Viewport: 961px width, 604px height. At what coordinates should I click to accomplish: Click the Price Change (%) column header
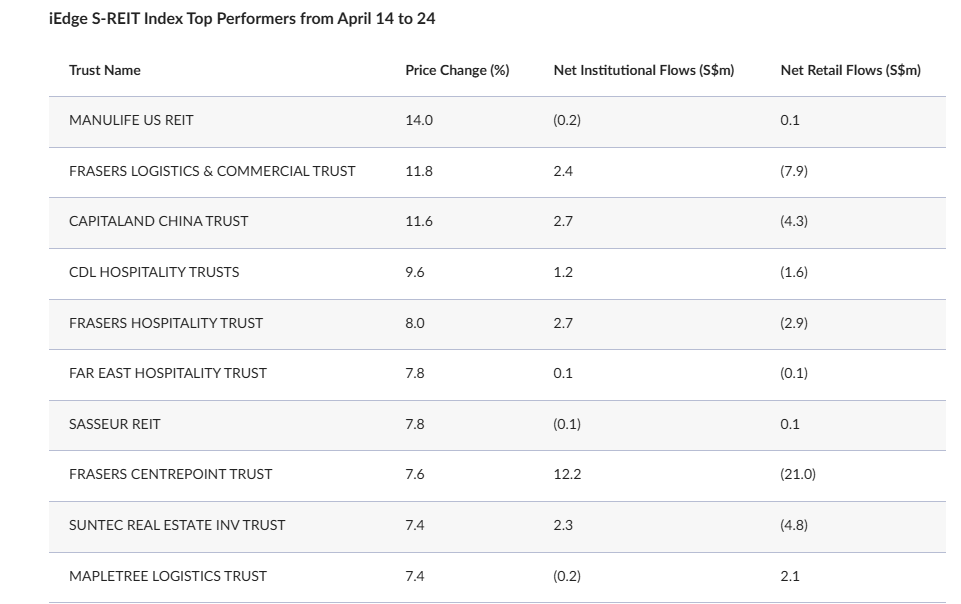(457, 70)
